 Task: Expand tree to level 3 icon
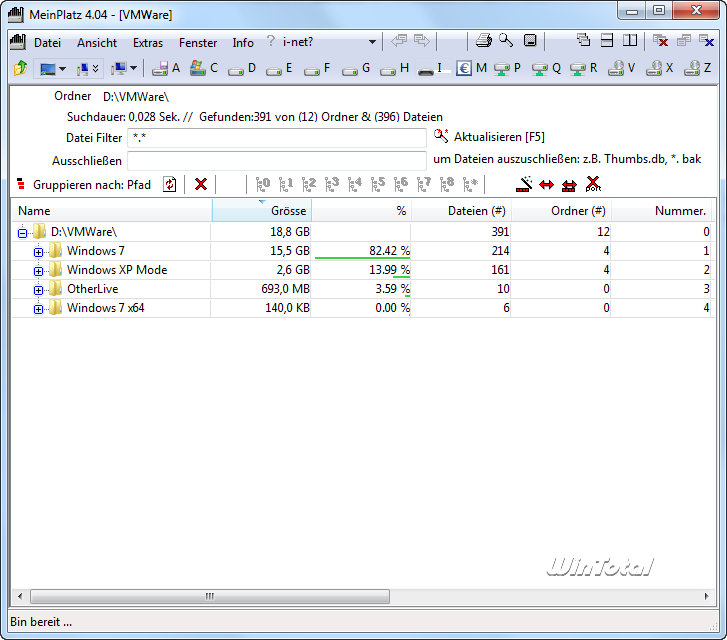[332, 184]
